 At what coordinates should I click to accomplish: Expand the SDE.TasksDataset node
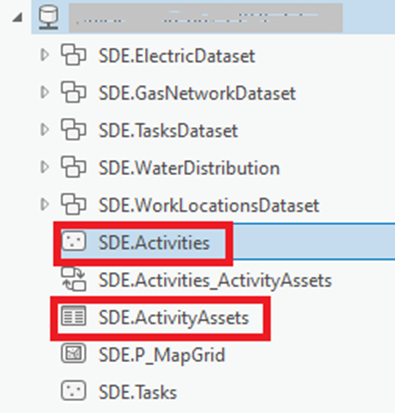point(44,129)
